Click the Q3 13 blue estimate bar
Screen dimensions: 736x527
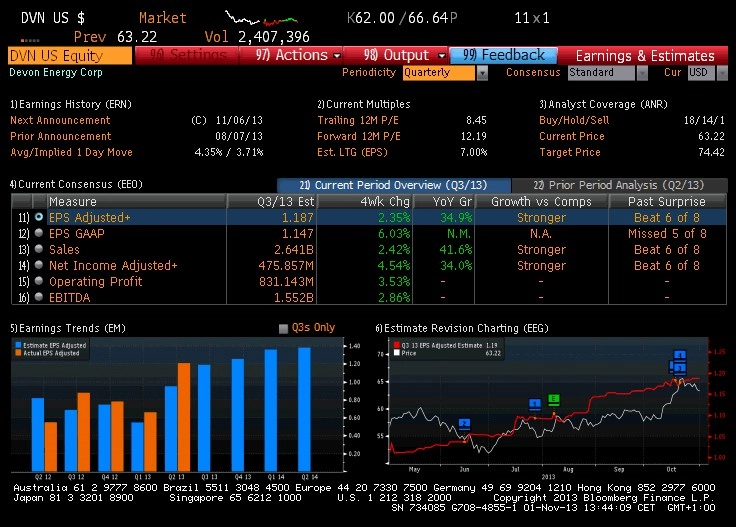[x=204, y=418]
